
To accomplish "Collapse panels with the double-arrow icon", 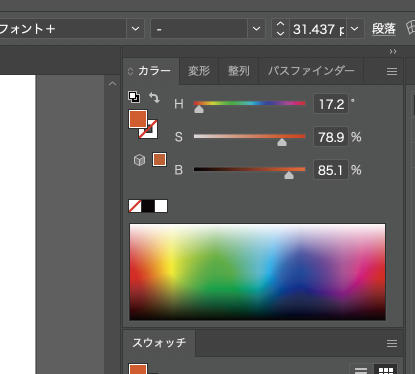I will tap(393, 52).
